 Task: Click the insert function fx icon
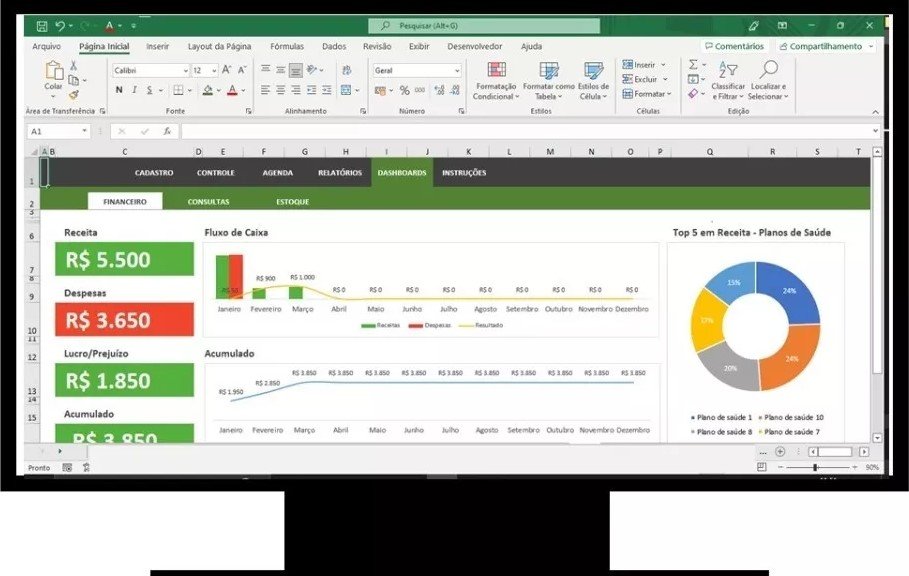tap(167, 131)
